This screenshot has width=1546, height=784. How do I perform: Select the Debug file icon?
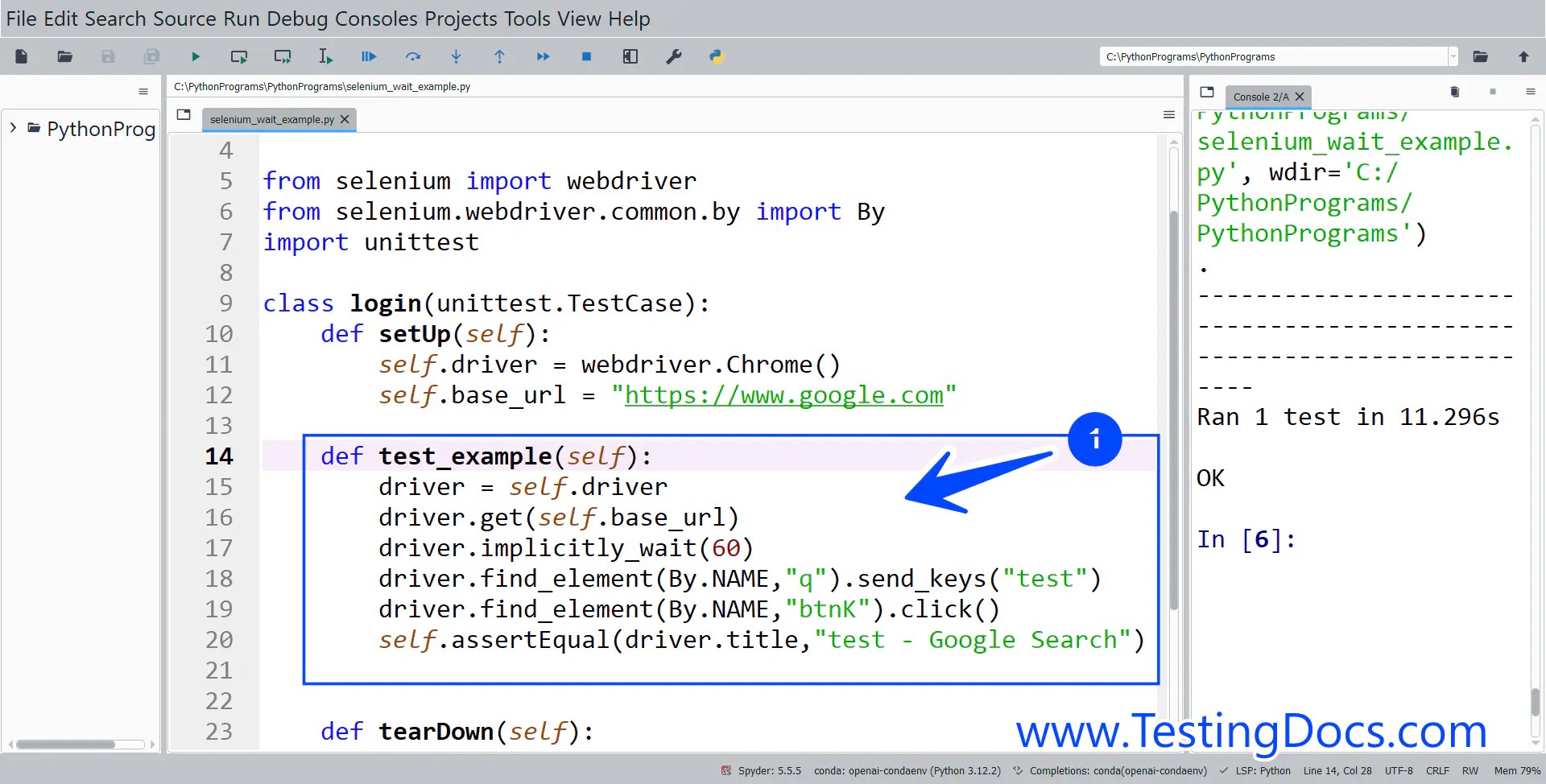click(x=369, y=56)
